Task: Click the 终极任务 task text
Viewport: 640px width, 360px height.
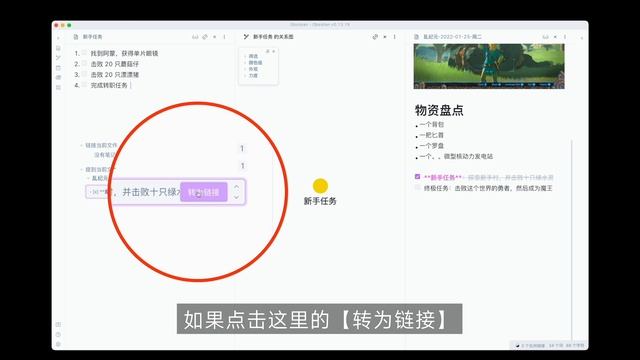Action: (x=488, y=188)
